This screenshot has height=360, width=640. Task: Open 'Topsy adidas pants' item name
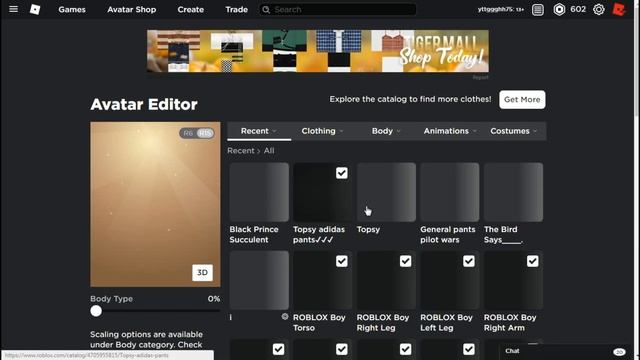[x=319, y=235]
